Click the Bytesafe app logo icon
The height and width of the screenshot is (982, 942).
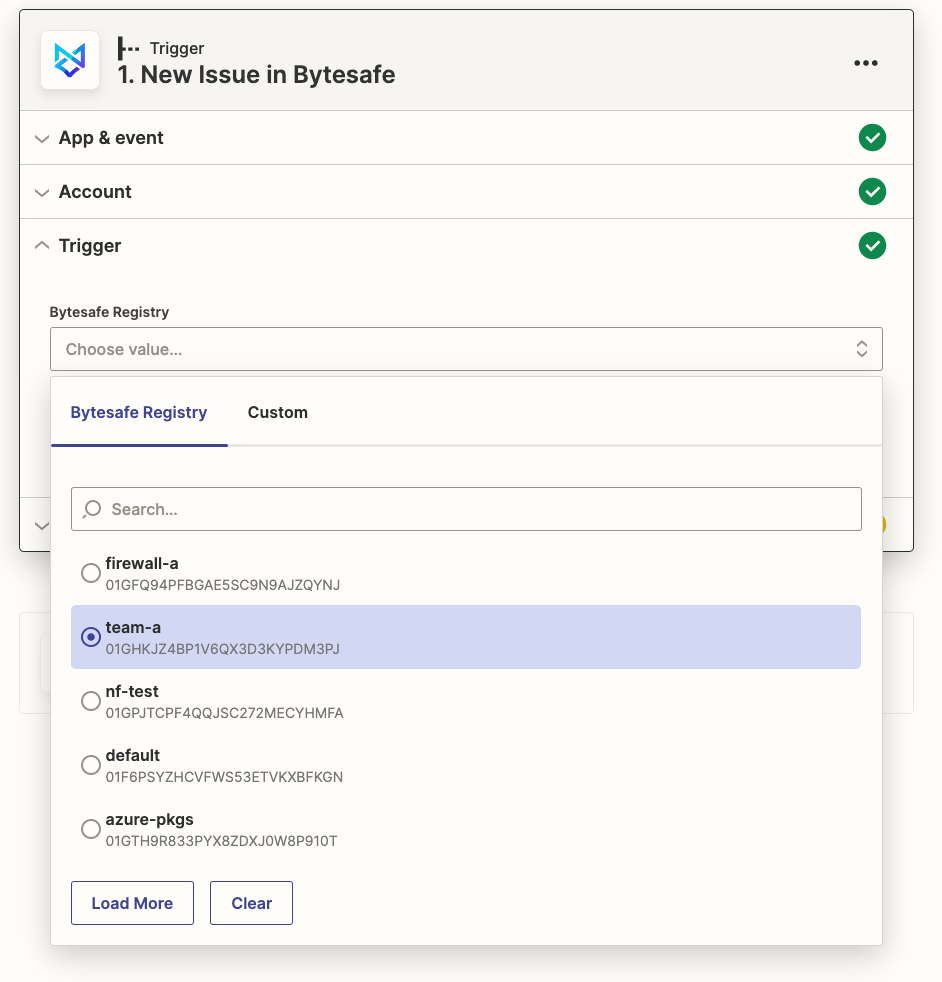(x=69, y=60)
